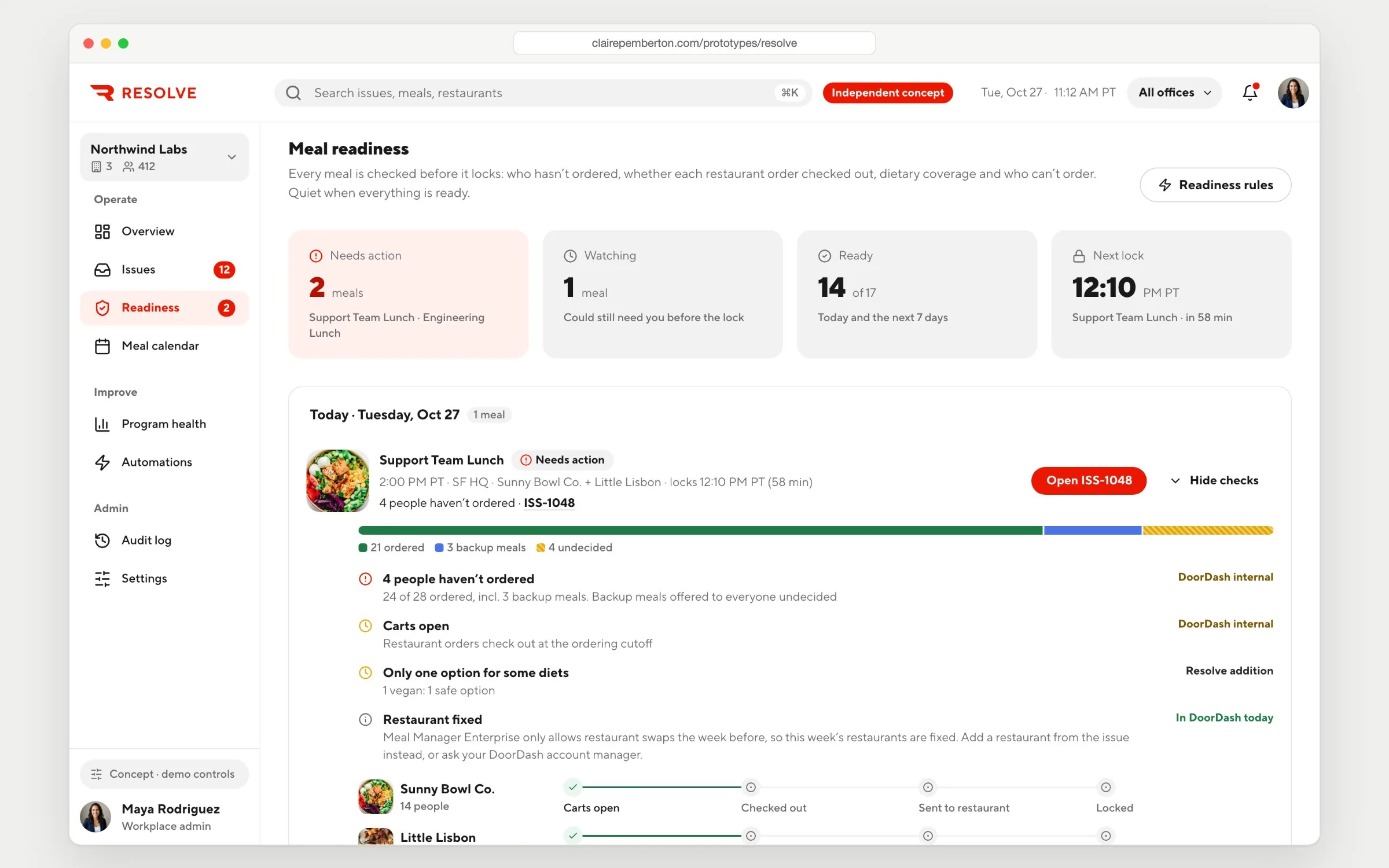Click the green ordered segment of progress bar
Viewport: 1389px width, 868px height.
(700, 531)
